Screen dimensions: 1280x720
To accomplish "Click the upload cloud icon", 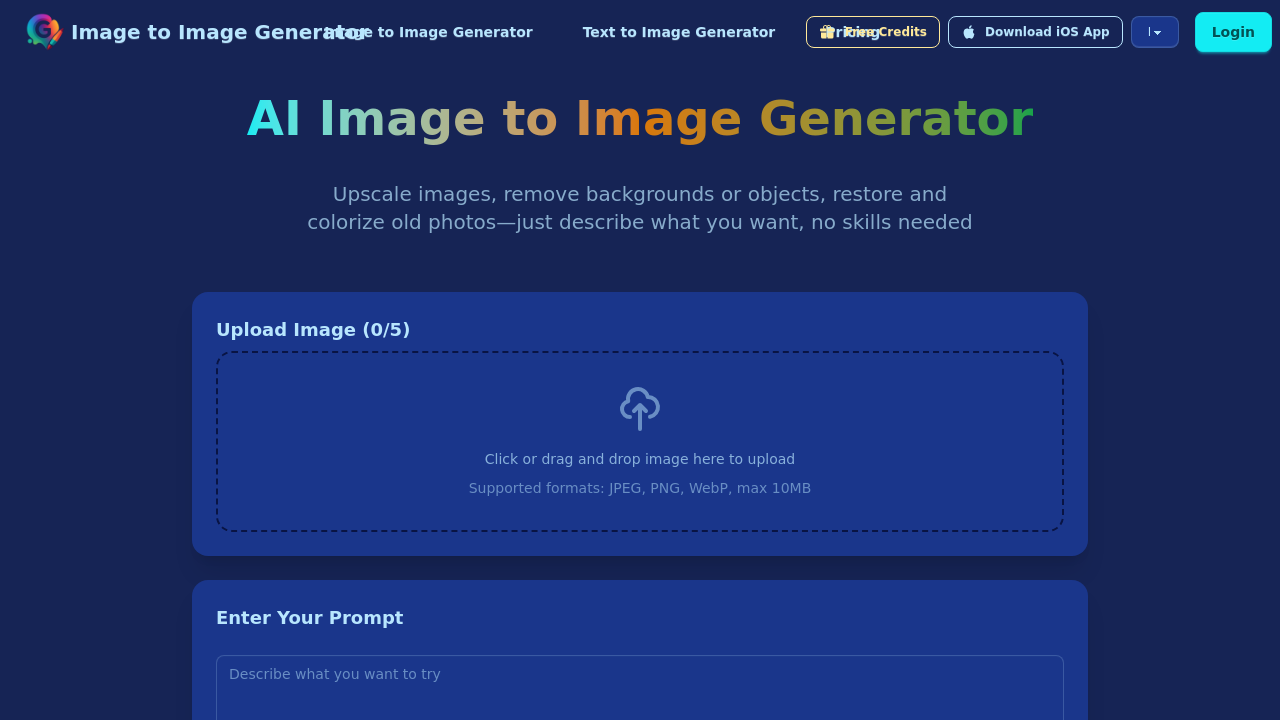I will (x=639, y=408).
